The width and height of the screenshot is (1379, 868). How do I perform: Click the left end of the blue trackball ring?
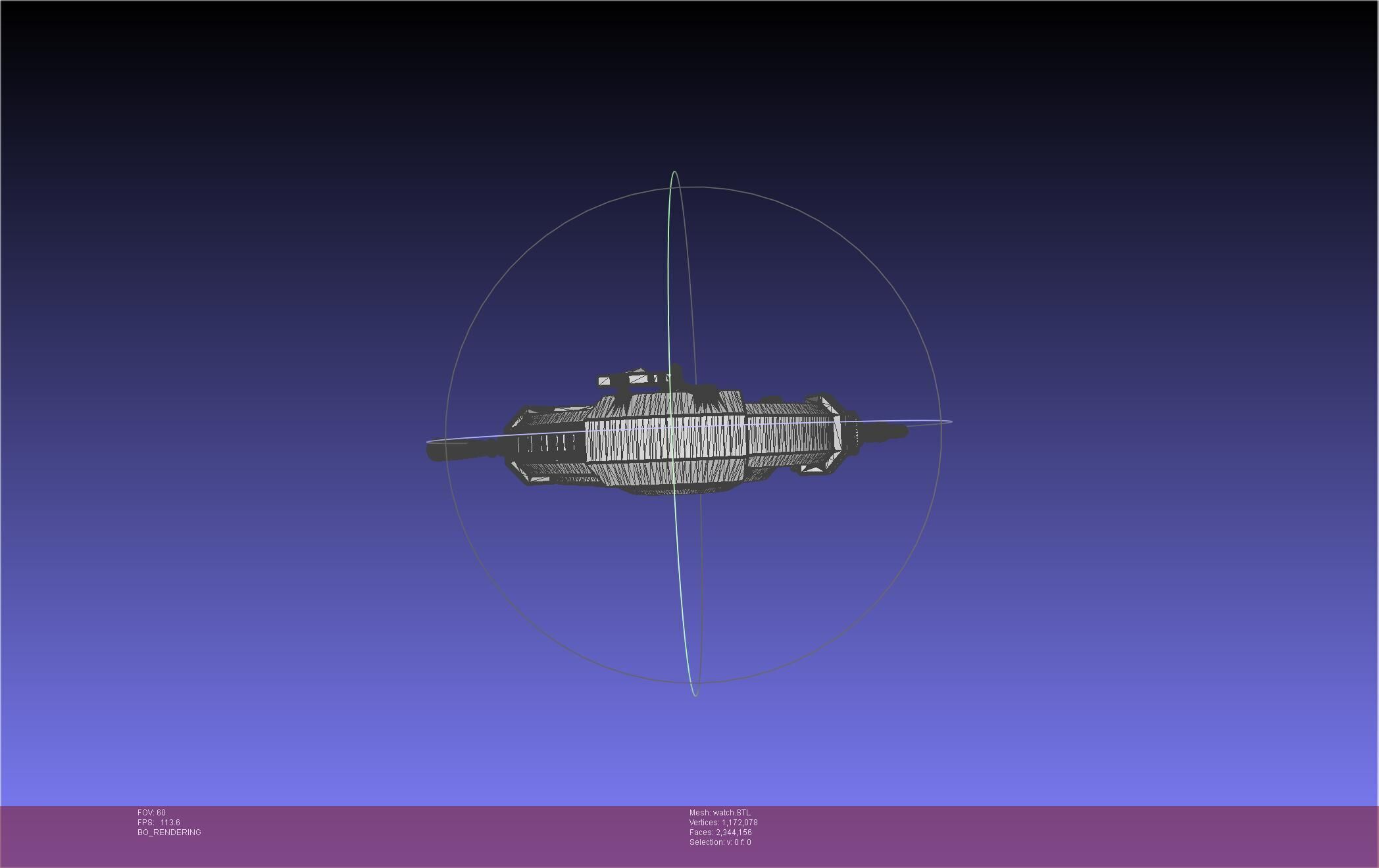[x=428, y=443]
